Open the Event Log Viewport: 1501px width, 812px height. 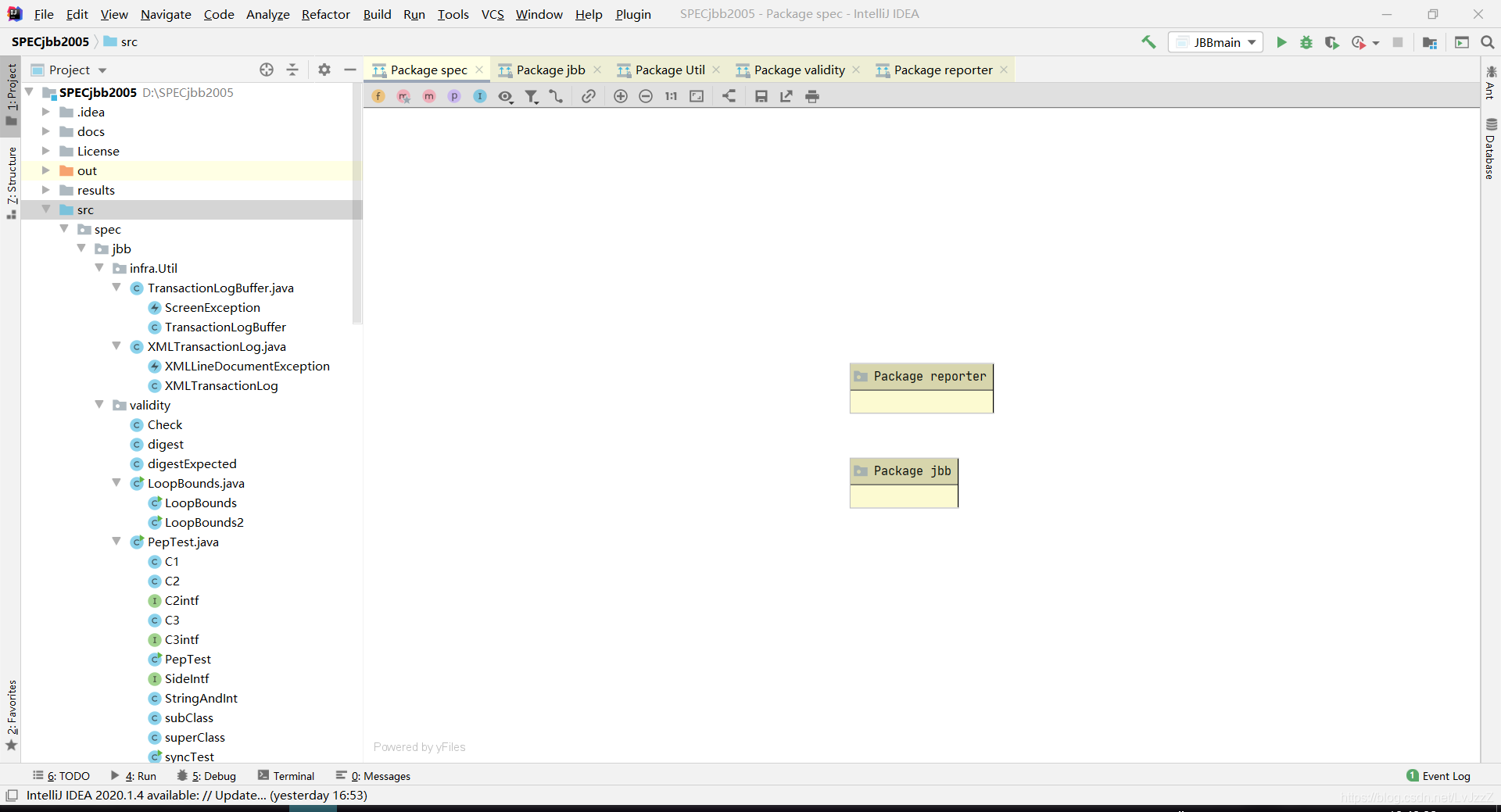coord(1438,776)
